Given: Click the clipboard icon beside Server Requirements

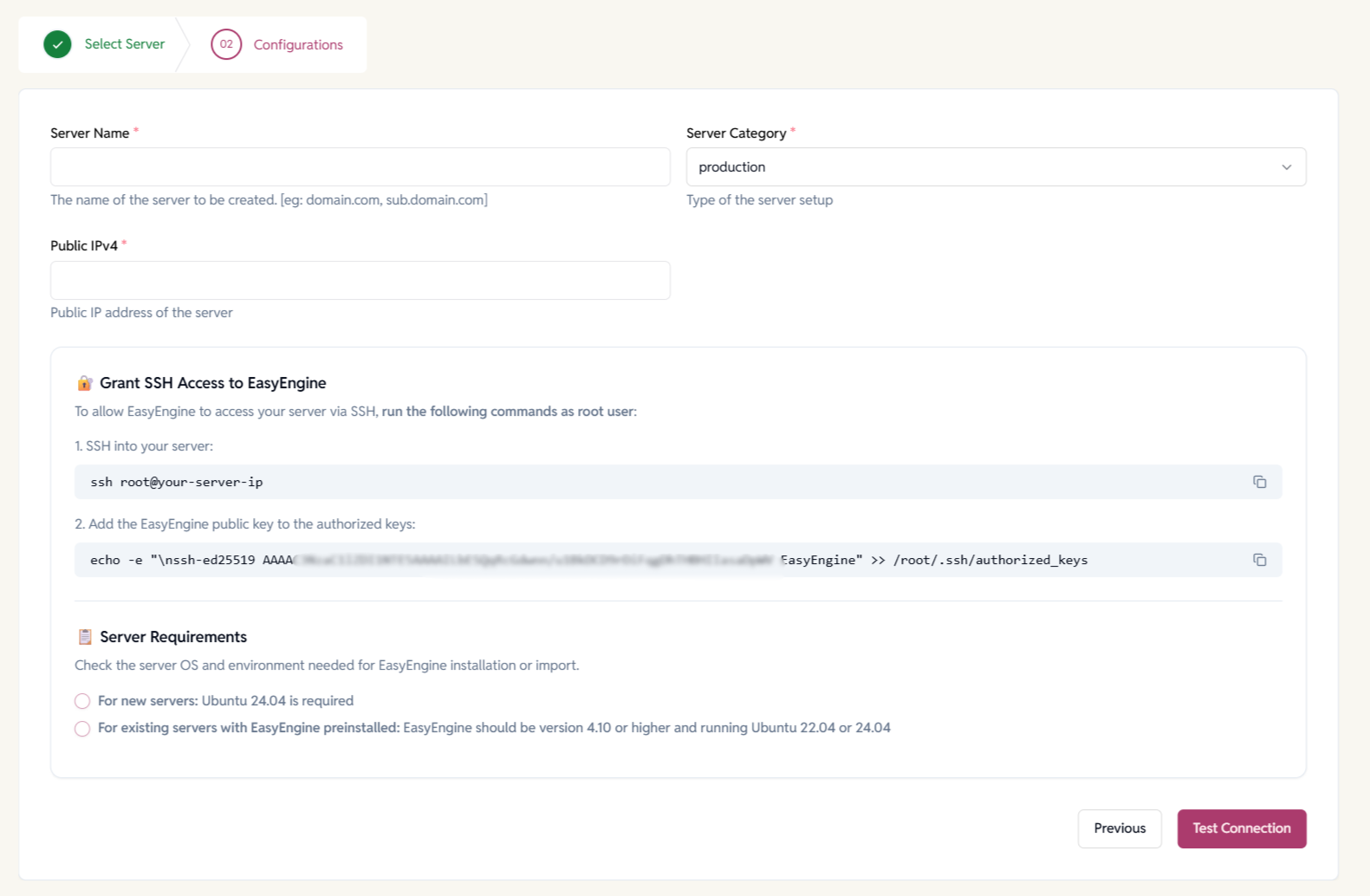Looking at the screenshot, I should (85, 637).
